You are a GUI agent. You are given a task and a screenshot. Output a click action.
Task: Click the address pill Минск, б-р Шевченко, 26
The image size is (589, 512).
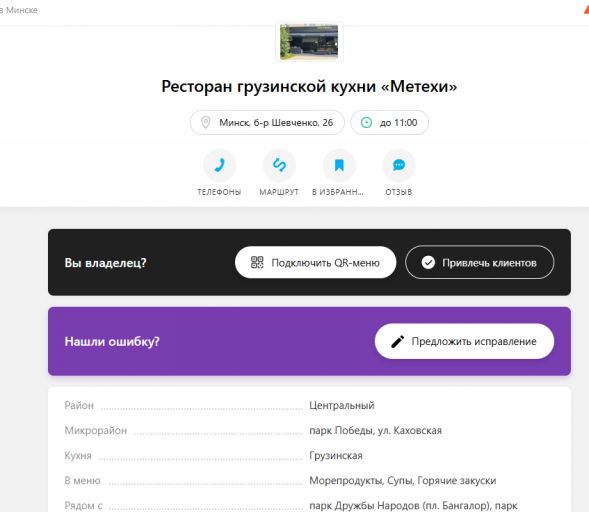267,122
